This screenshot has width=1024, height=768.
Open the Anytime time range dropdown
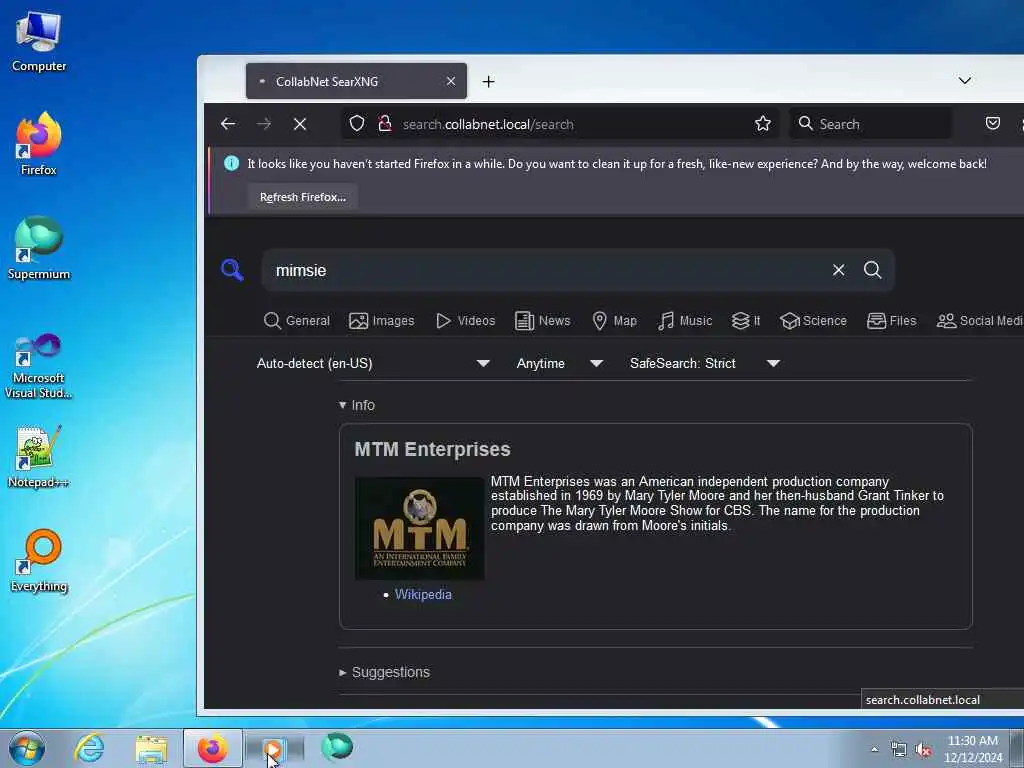(x=559, y=363)
